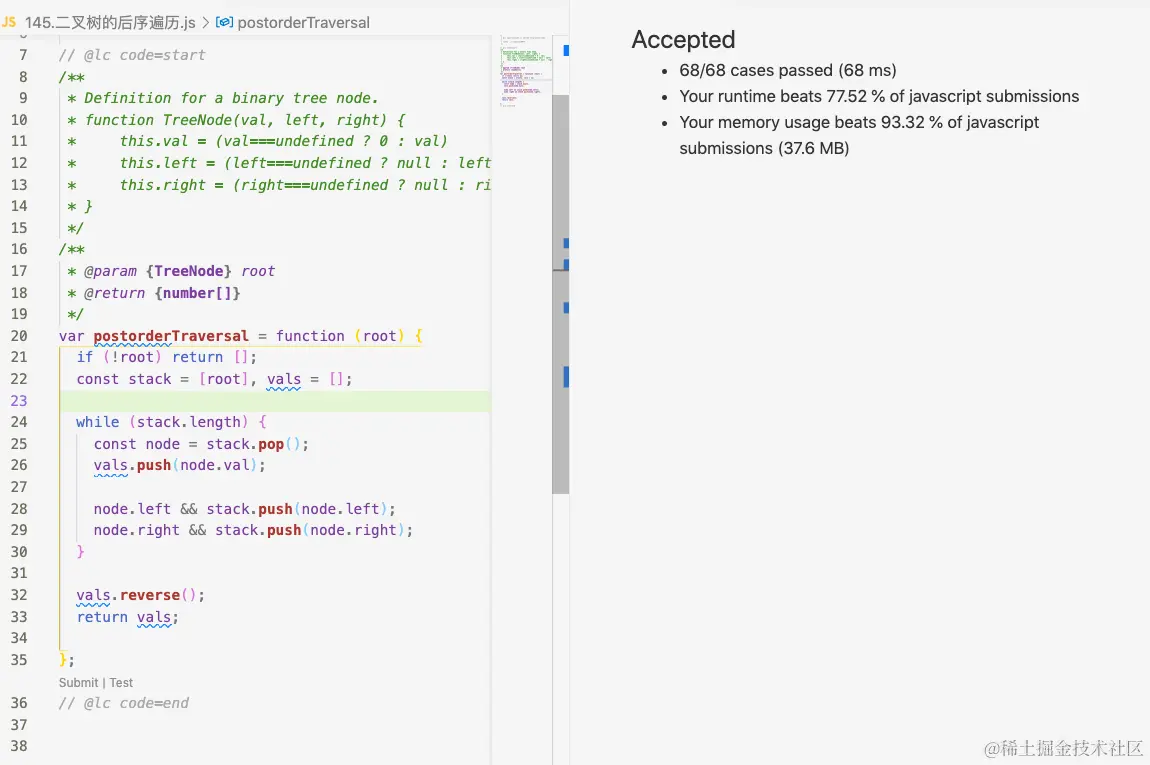This screenshot has width=1150, height=765.
Task: Click '@param {TreeNode} root' doc line
Action: coord(171,271)
